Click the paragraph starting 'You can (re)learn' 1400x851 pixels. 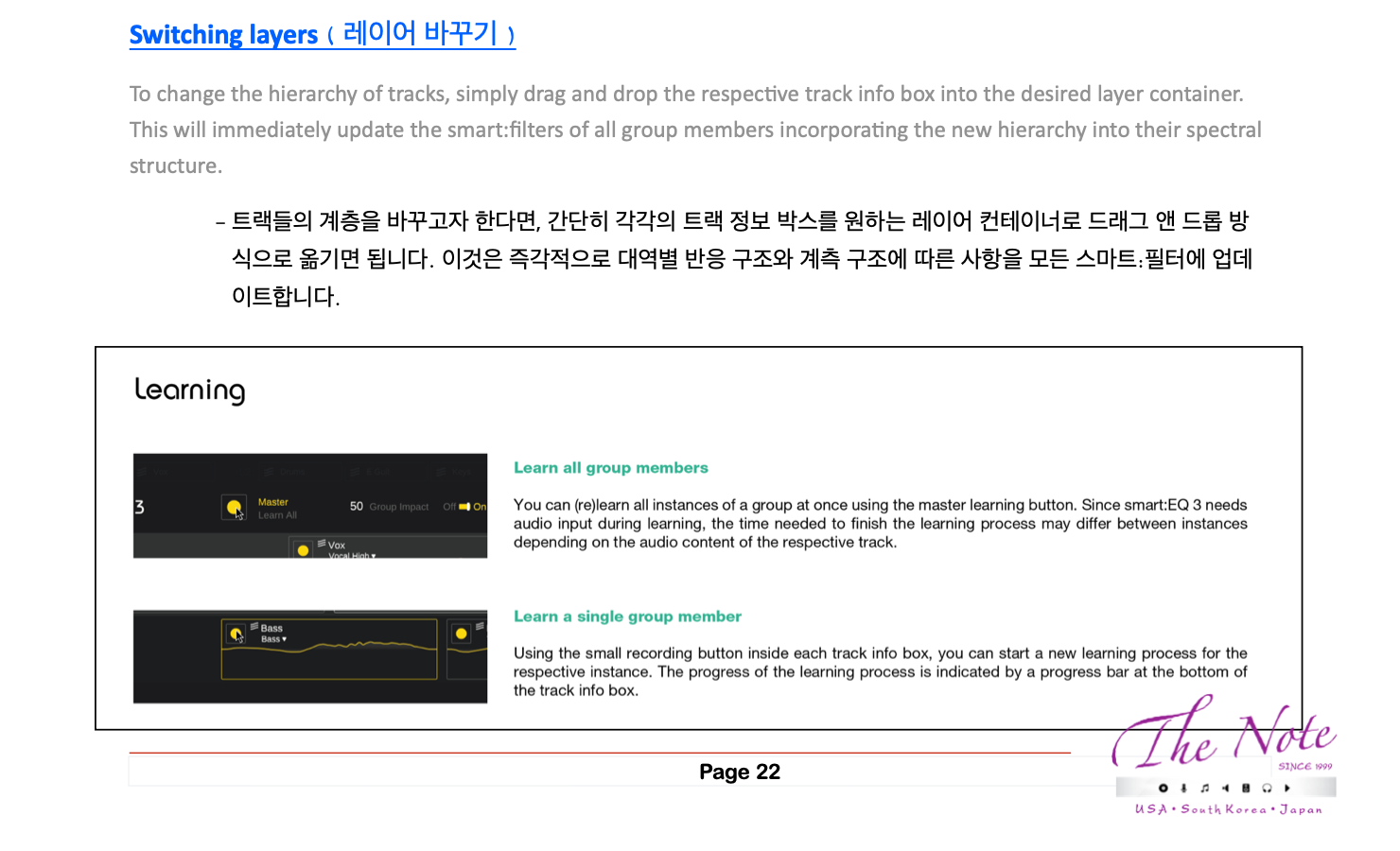tap(881, 523)
